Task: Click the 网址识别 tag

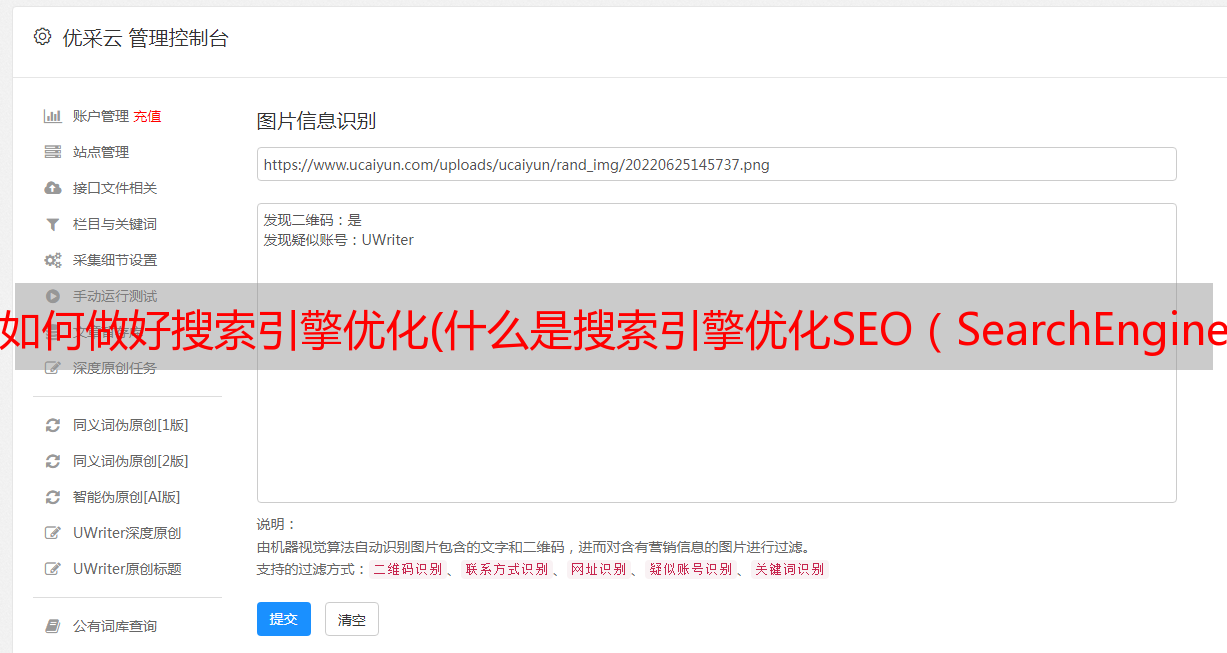Action: coord(598,569)
